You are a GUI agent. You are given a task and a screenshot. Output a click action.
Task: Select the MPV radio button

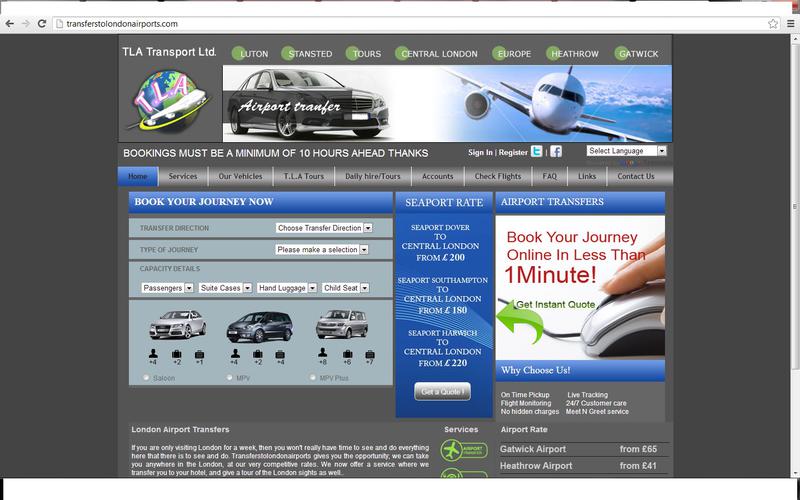coord(230,378)
